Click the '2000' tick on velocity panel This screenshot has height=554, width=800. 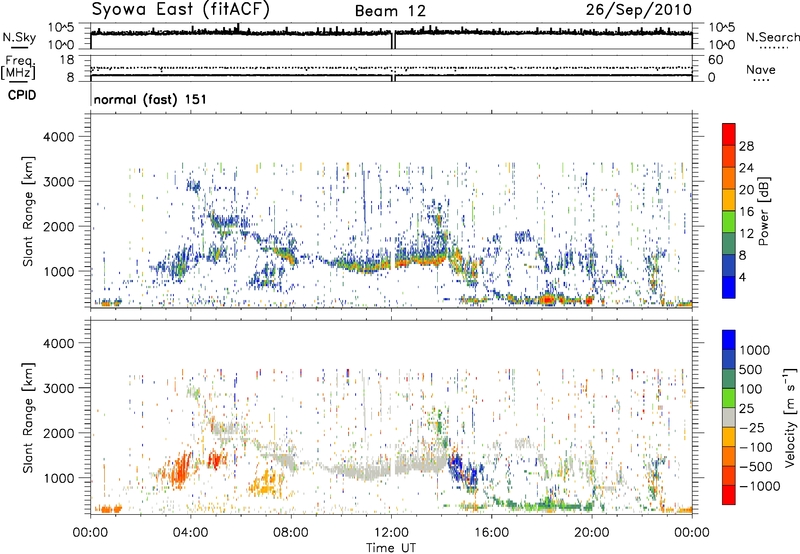pos(59,434)
